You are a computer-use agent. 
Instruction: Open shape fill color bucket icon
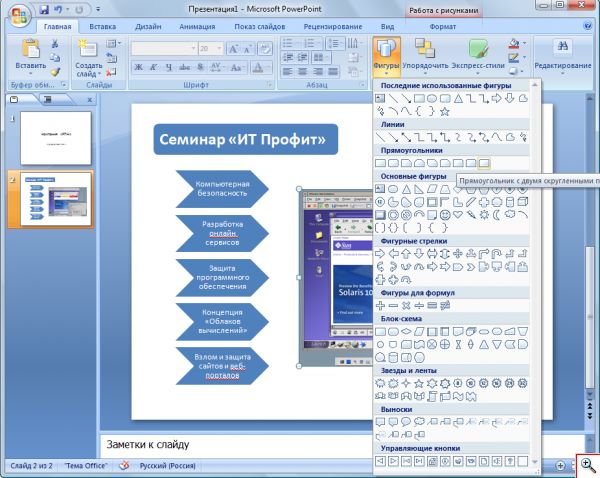[x=514, y=44]
